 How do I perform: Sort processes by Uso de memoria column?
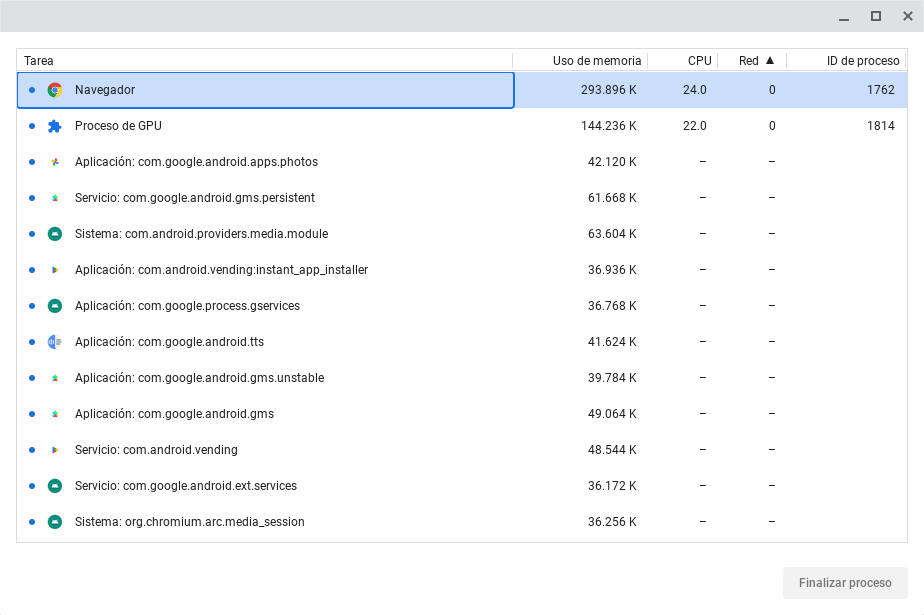coord(598,60)
